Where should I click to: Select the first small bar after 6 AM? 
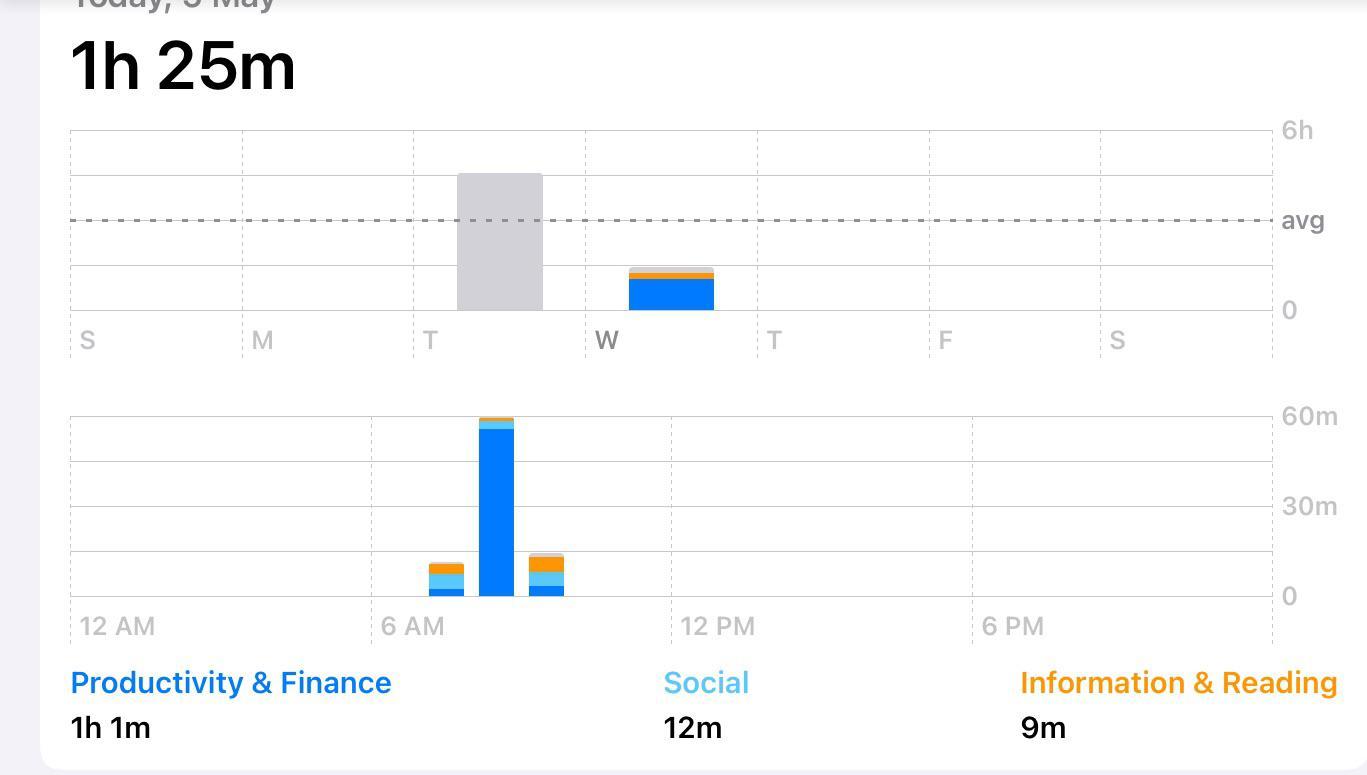(446, 580)
